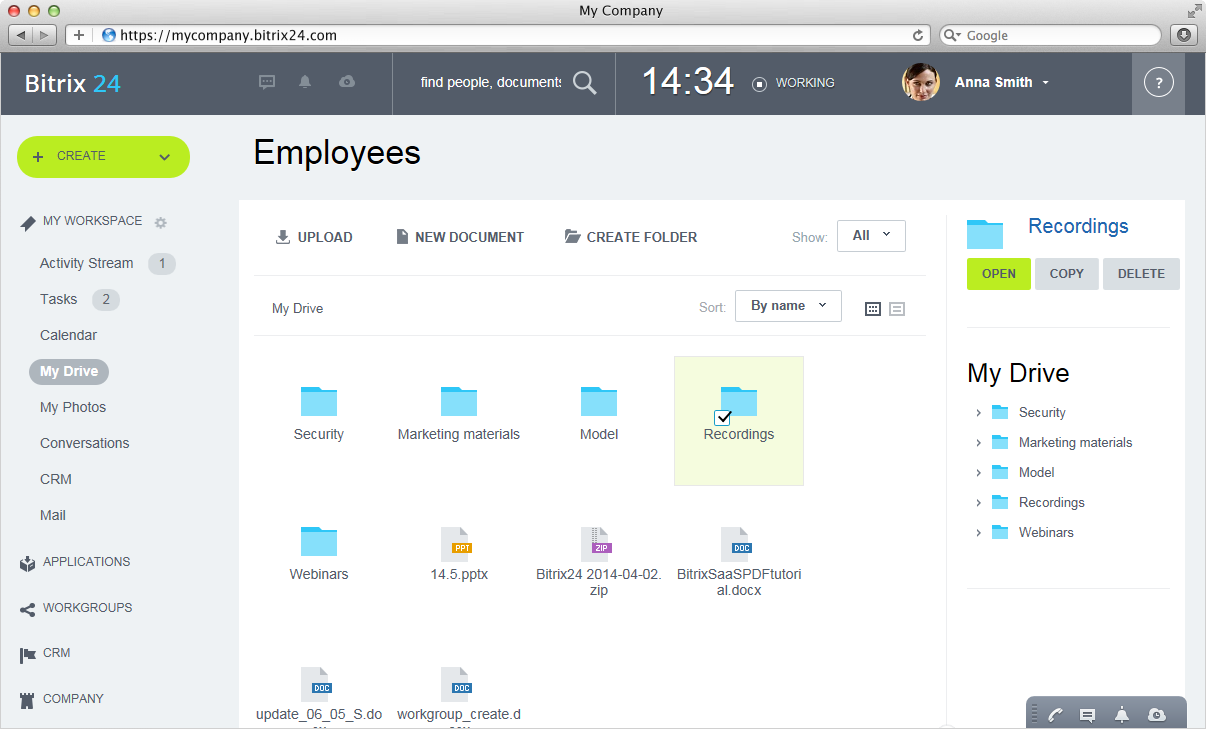This screenshot has height=729, width=1206.
Task: Expand the Security folder in tree
Action: [978, 413]
